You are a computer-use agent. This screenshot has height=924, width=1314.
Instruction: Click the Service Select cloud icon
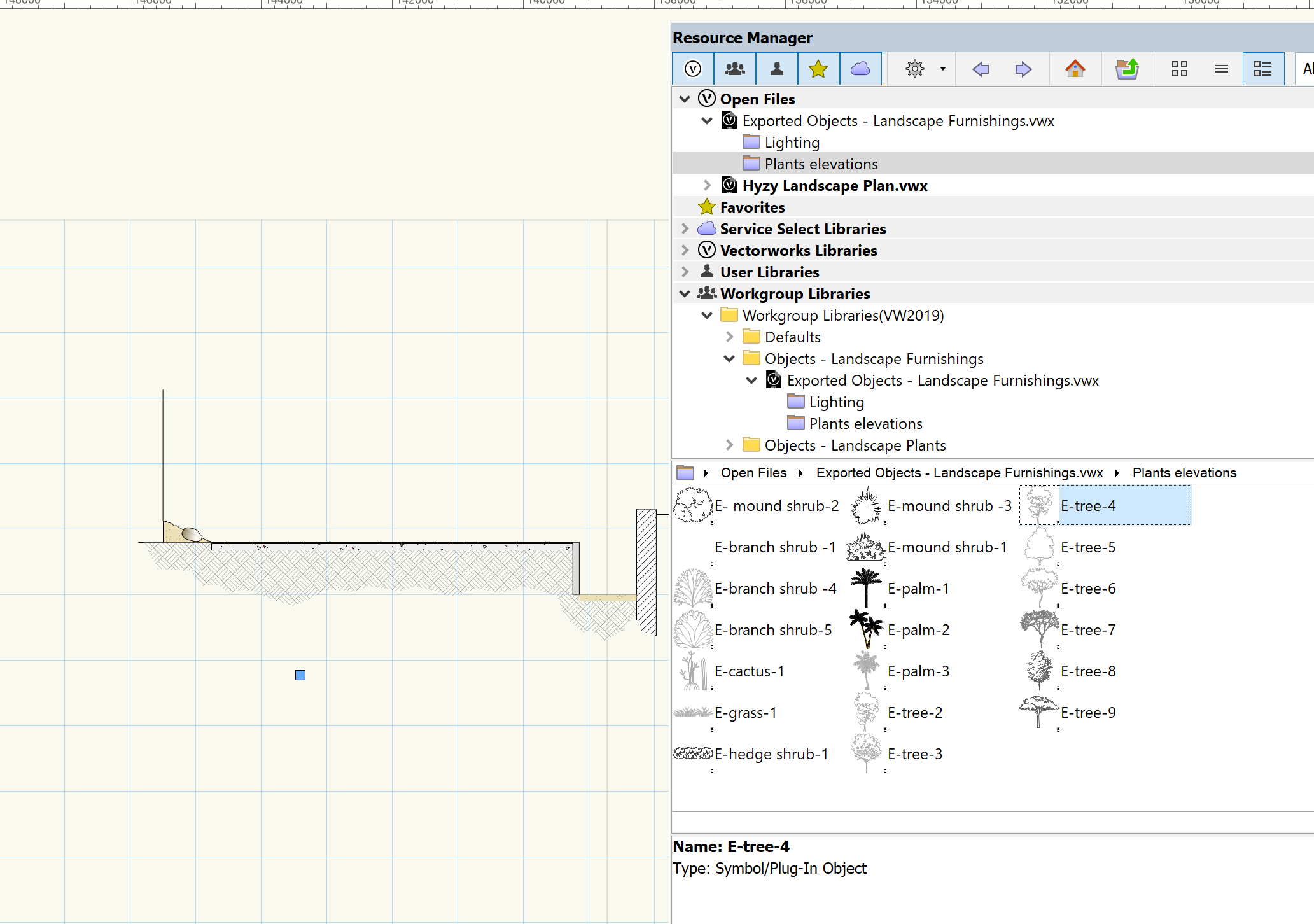click(x=860, y=69)
